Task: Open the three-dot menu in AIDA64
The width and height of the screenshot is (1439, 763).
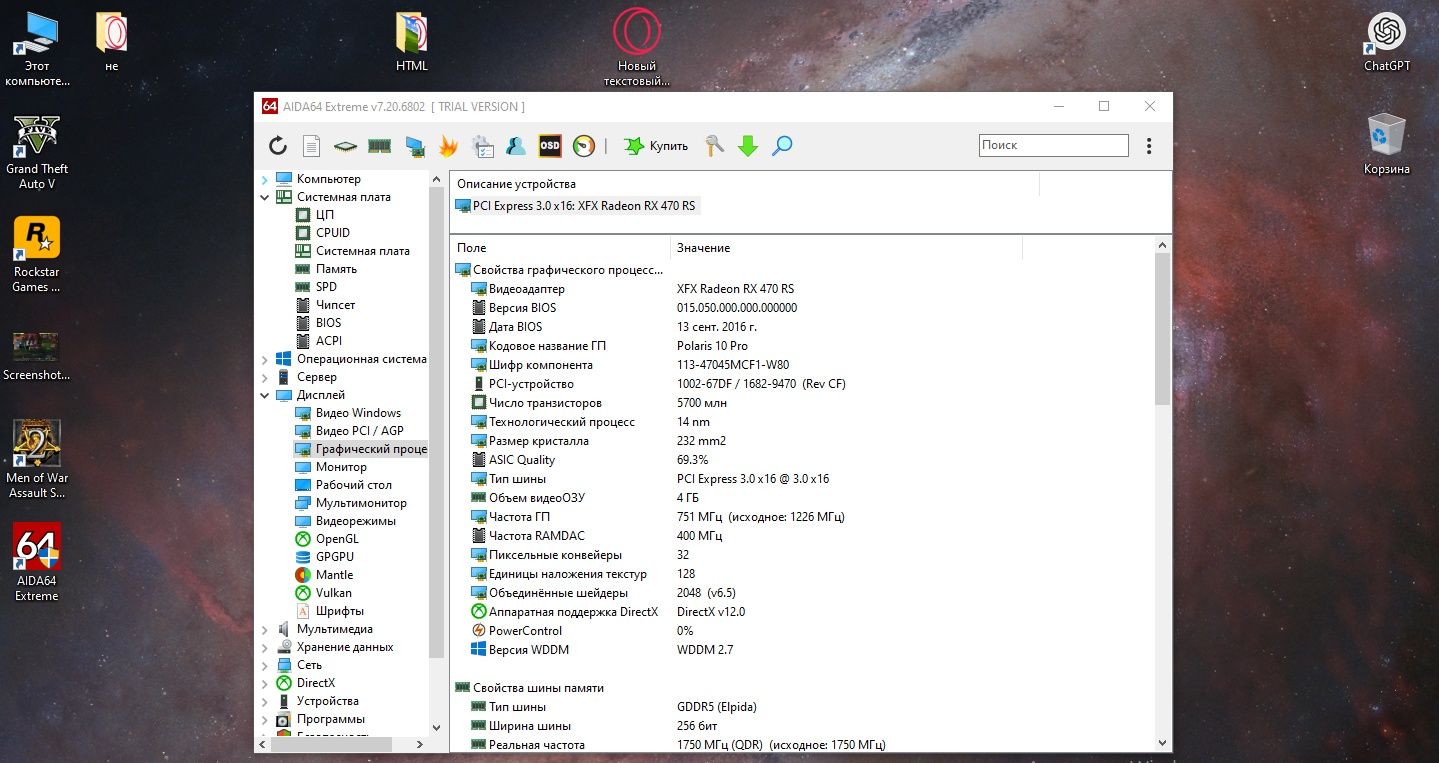Action: coord(1149,146)
